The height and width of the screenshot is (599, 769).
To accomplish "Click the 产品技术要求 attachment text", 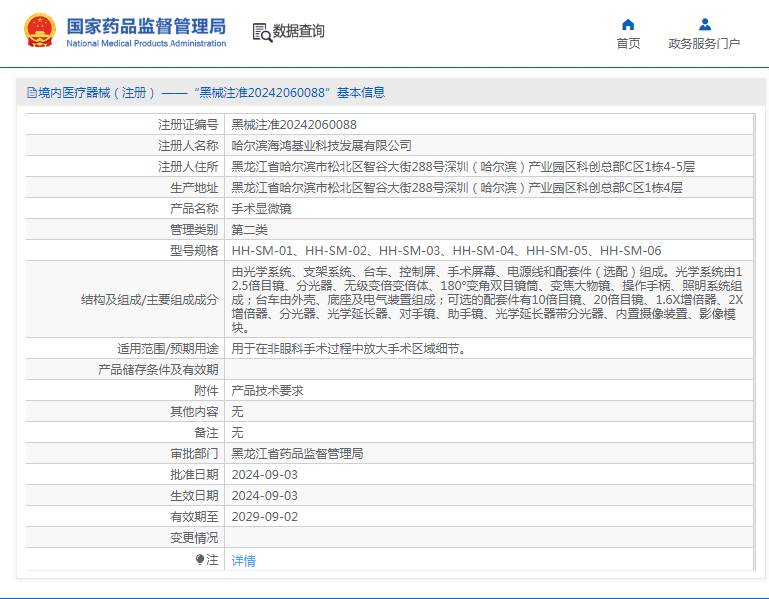I will pyautogui.click(x=267, y=391).
